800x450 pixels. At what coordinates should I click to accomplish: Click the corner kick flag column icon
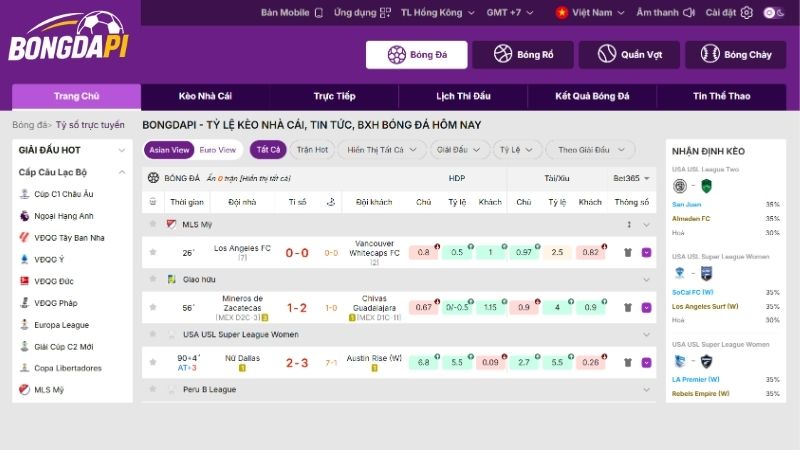331,203
